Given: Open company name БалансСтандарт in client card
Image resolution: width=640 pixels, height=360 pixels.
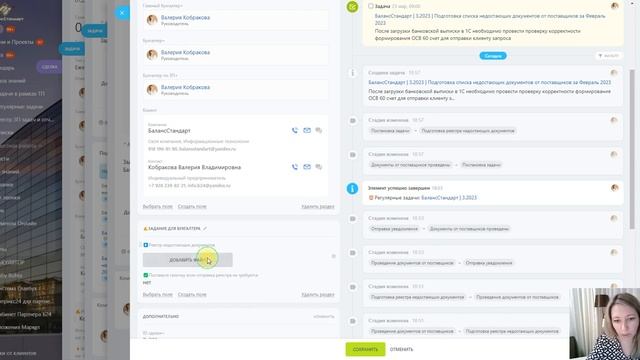Looking at the screenshot, I should tap(169, 131).
